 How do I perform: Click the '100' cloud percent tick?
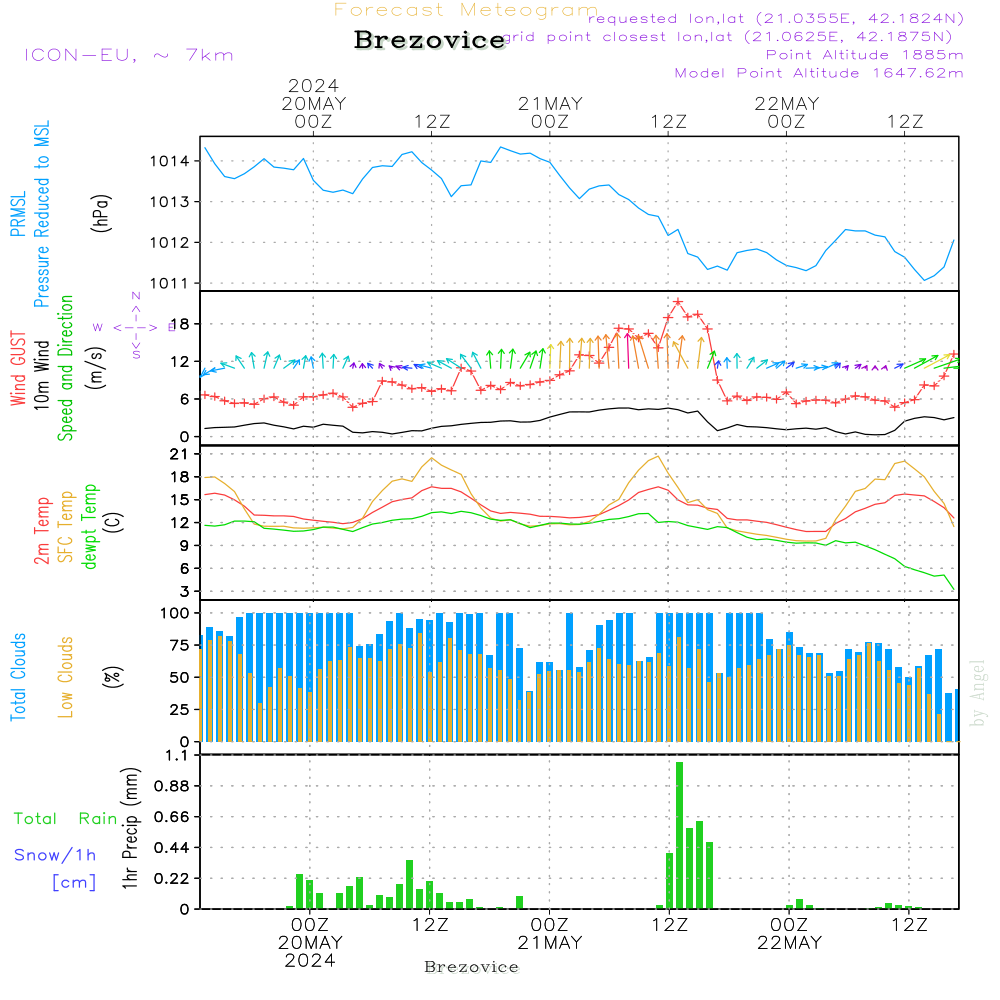pyautogui.click(x=175, y=613)
